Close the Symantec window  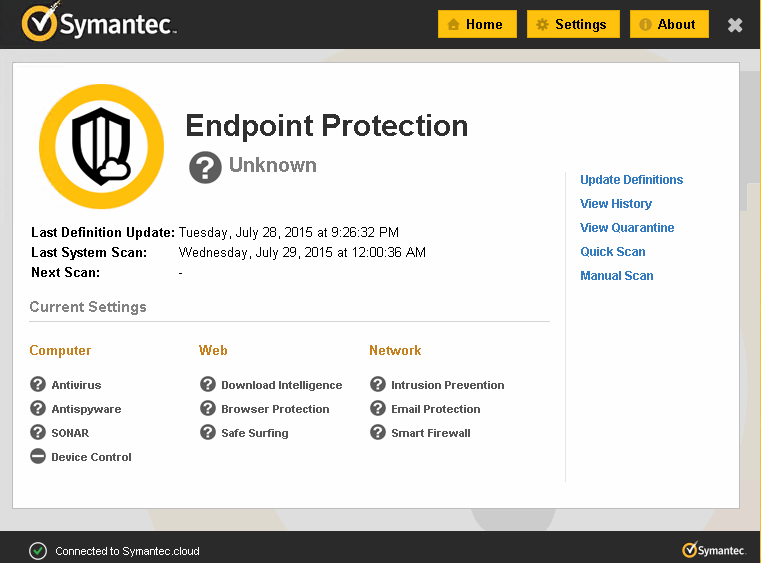(735, 25)
